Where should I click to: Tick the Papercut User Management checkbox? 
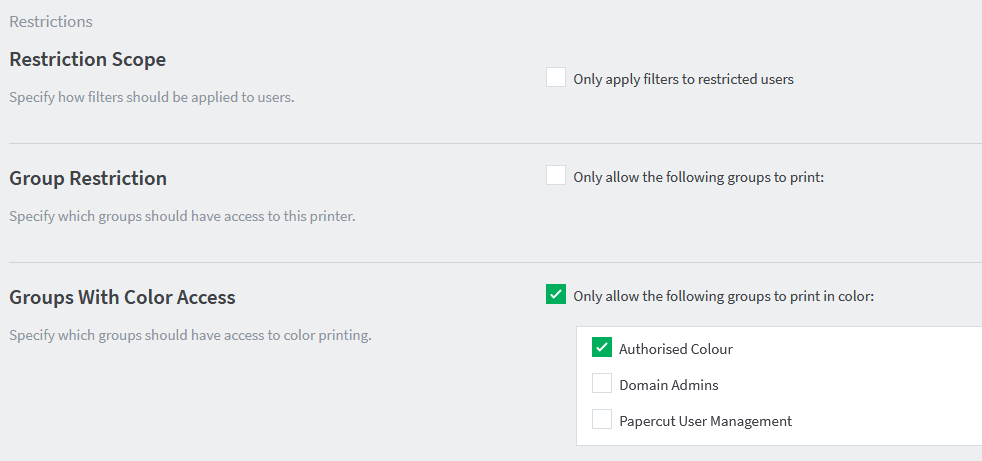coord(601,419)
